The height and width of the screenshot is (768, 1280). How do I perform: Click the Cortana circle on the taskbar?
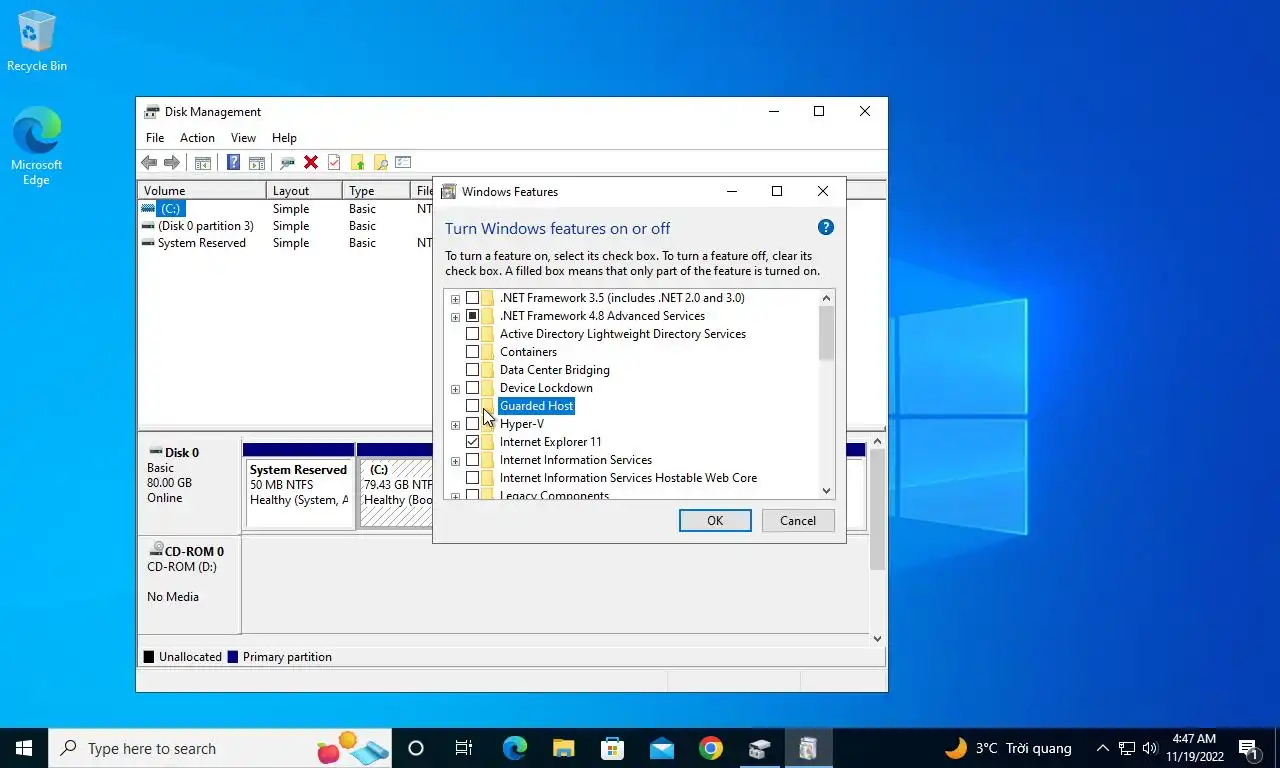pyautogui.click(x=416, y=748)
